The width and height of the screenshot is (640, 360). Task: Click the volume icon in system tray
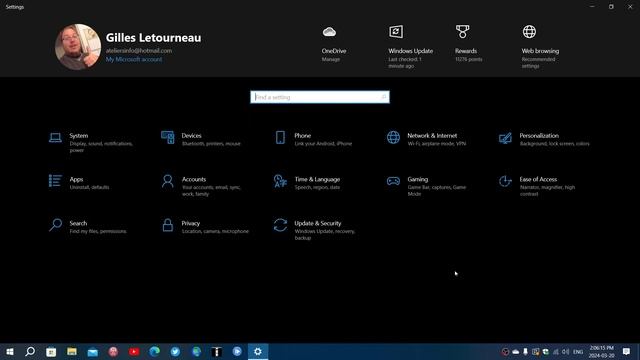(566, 351)
